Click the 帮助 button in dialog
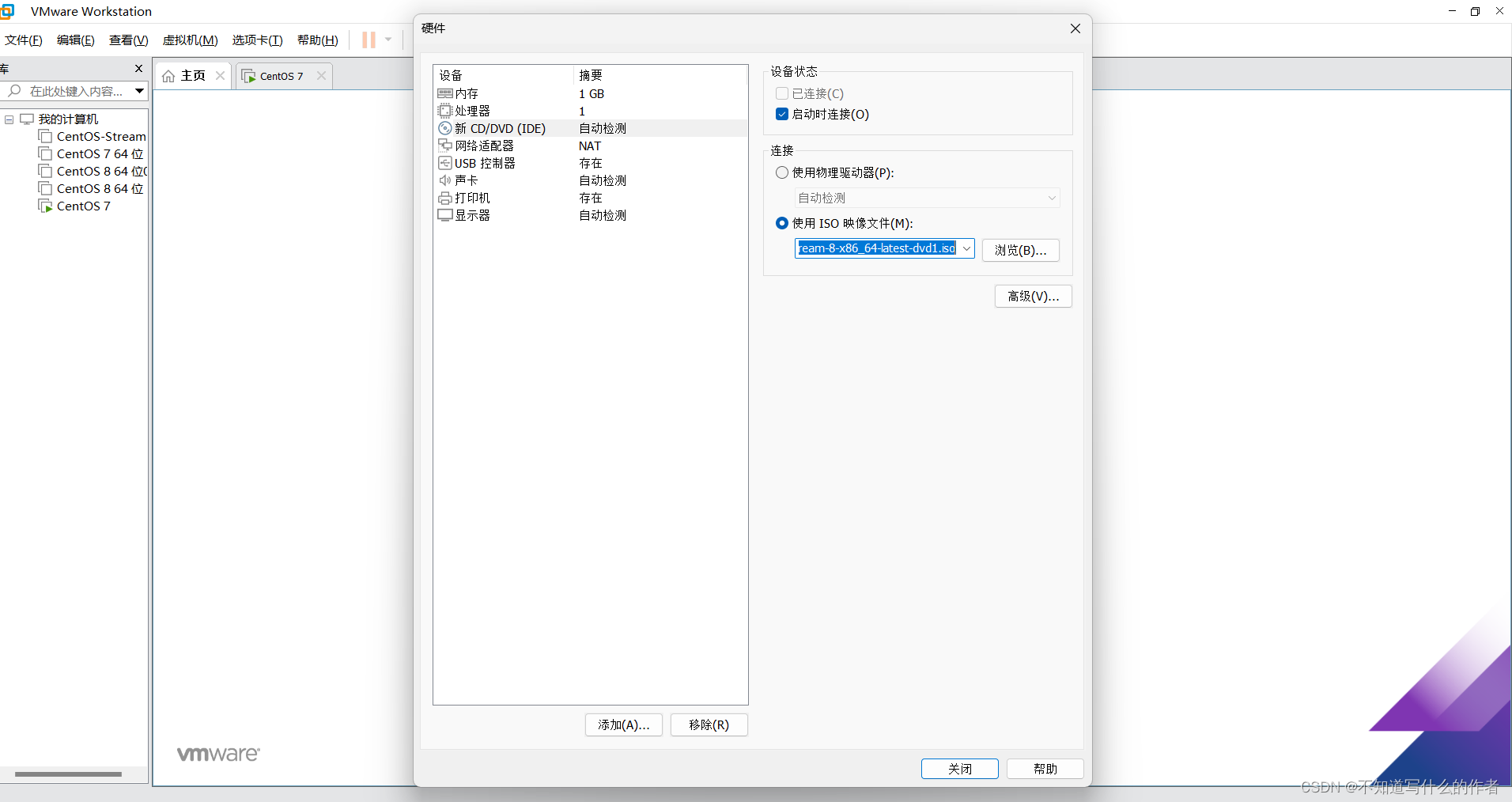Screen dimensions: 1512x802 coord(1045,769)
